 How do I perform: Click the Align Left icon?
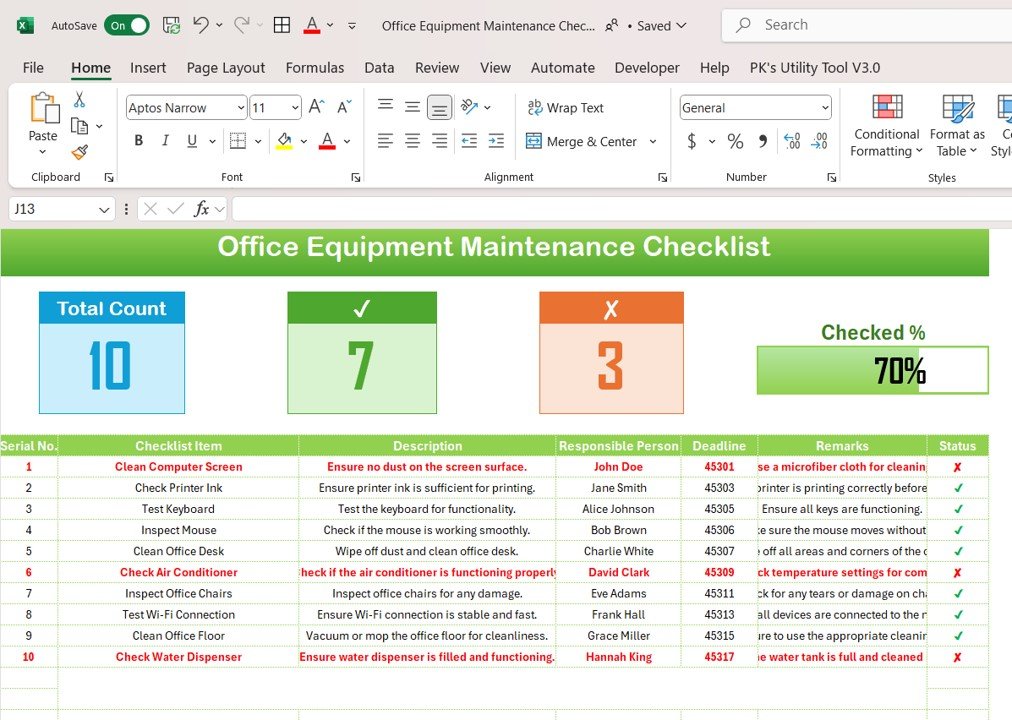(x=385, y=141)
